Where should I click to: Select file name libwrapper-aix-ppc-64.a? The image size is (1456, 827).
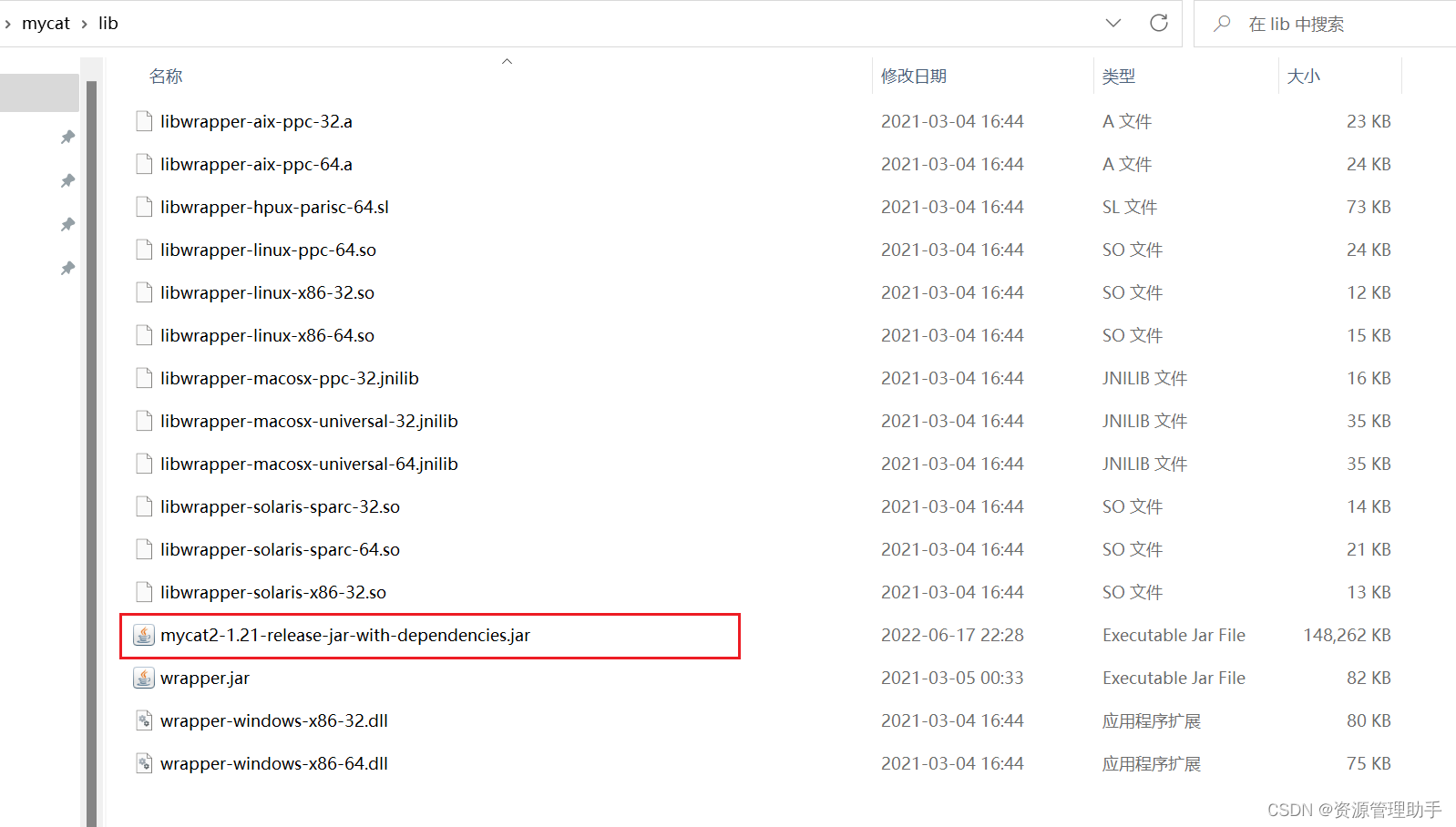click(x=256, y=164)
